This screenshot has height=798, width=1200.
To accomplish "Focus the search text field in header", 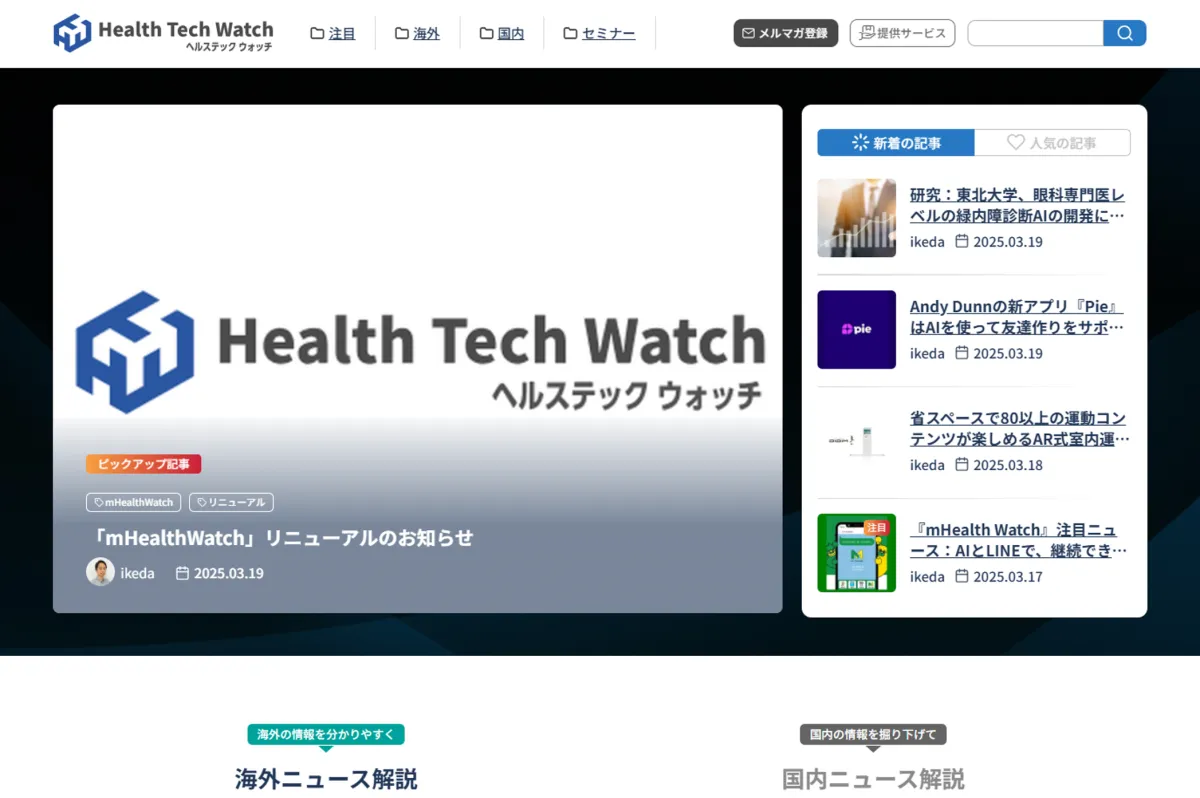I will [x=1035, y=33].
